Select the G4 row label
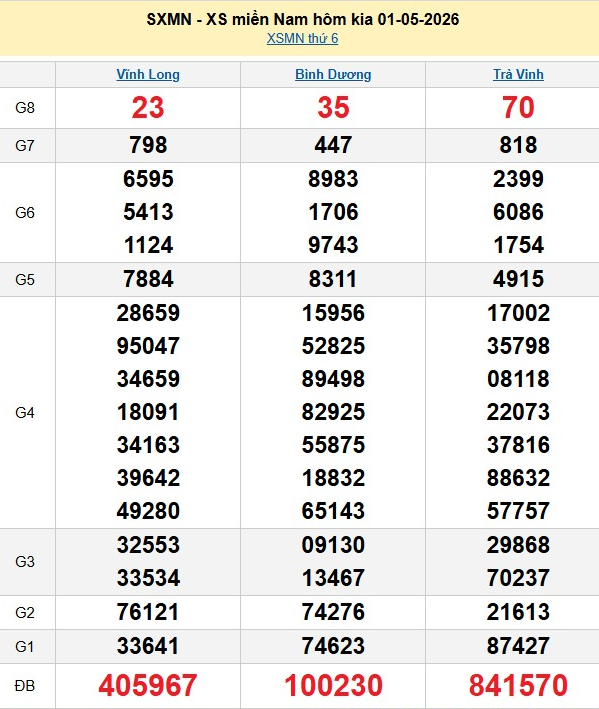The image size is (599, 709). [x=25, y=412]
